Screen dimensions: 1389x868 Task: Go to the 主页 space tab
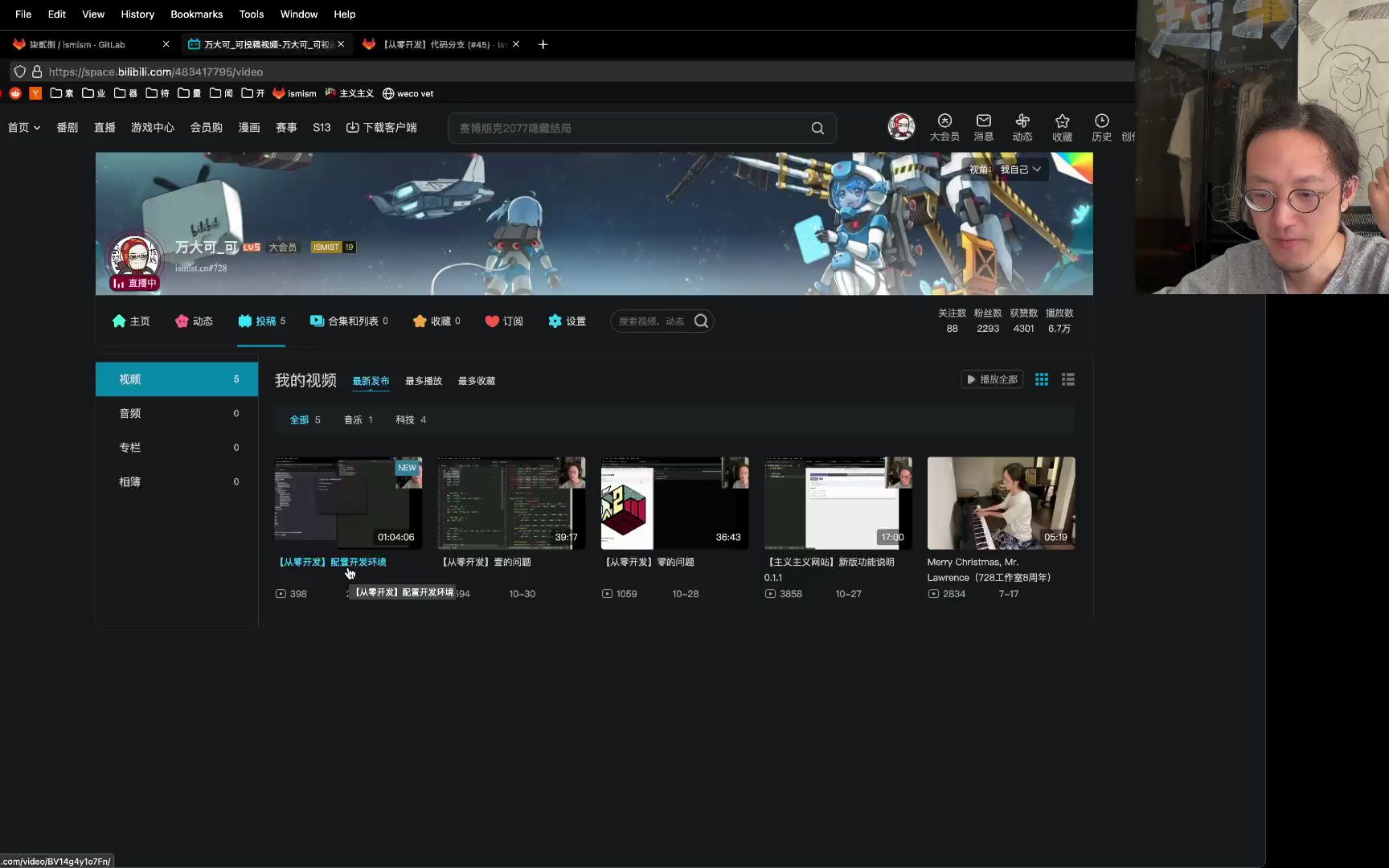pos(131,321)
